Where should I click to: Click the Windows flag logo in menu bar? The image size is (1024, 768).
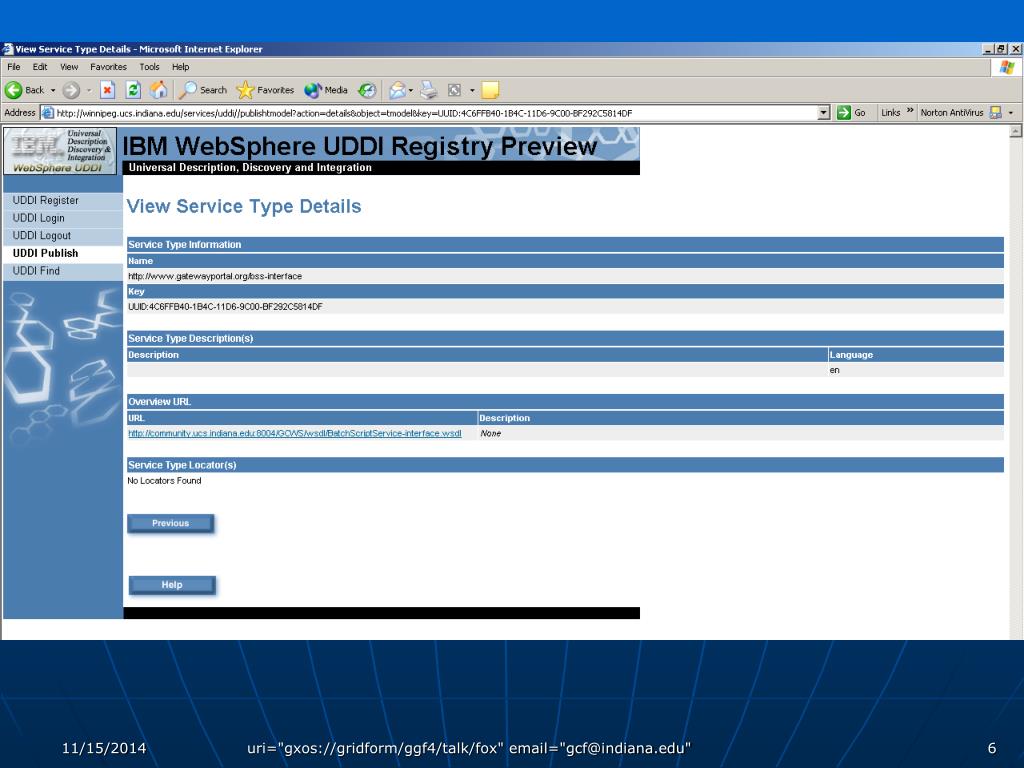pyautogui.click(x=1007, y=67)
